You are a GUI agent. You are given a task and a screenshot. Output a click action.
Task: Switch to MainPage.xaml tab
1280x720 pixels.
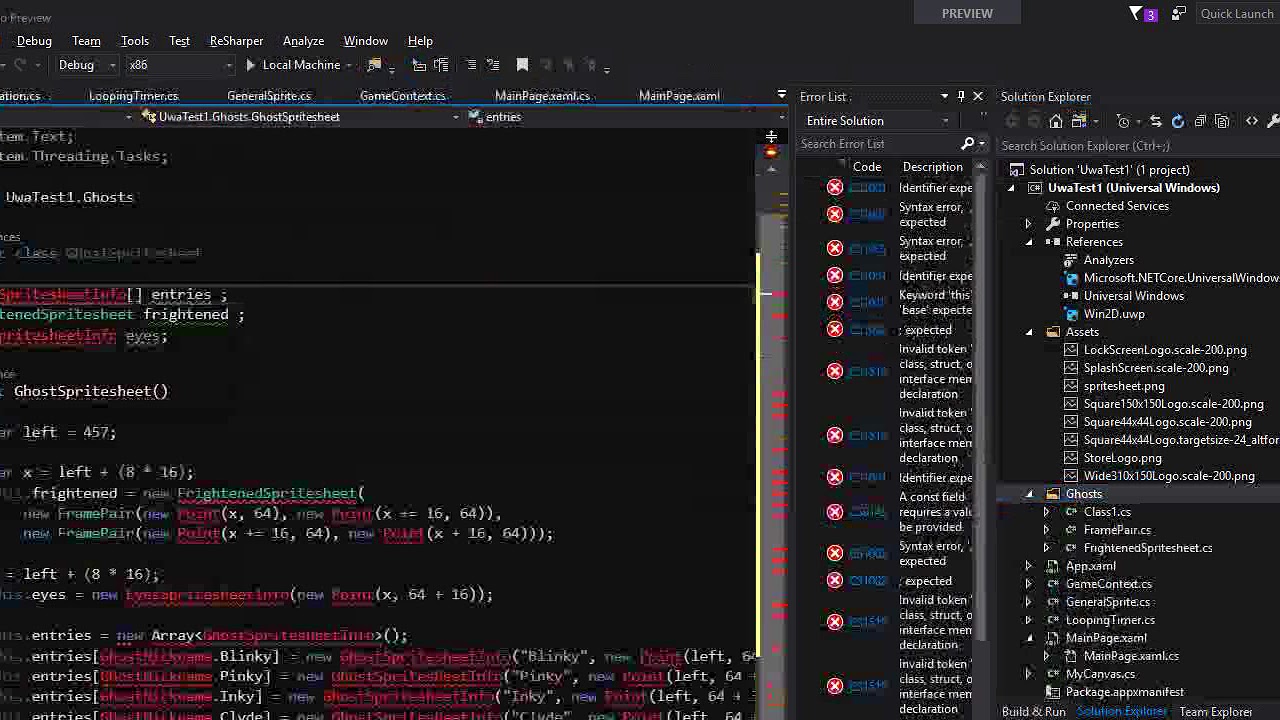(x=679, y=96)
